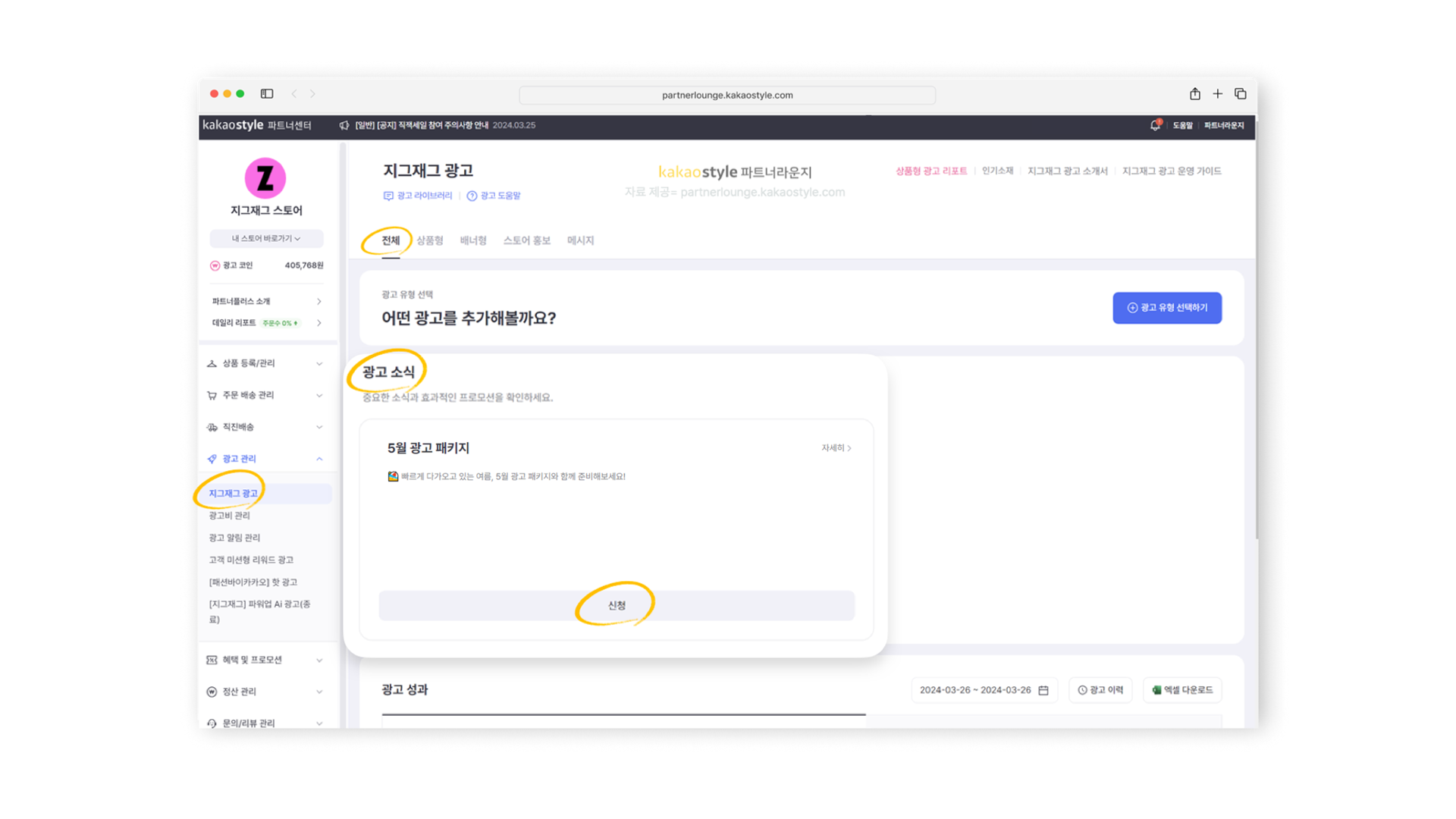
Task: Click the kakaostyle 파트너센터 logo
Action: tap(257, 125)
